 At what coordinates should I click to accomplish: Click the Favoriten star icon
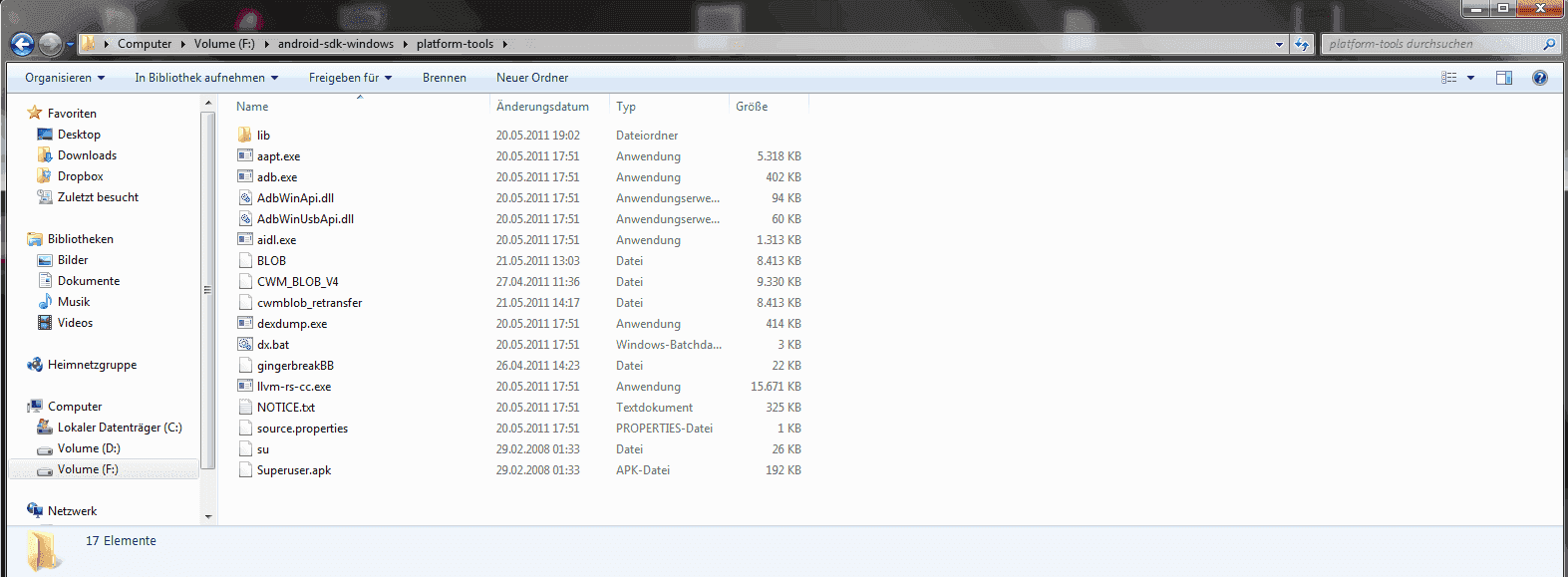coord(35,113)
